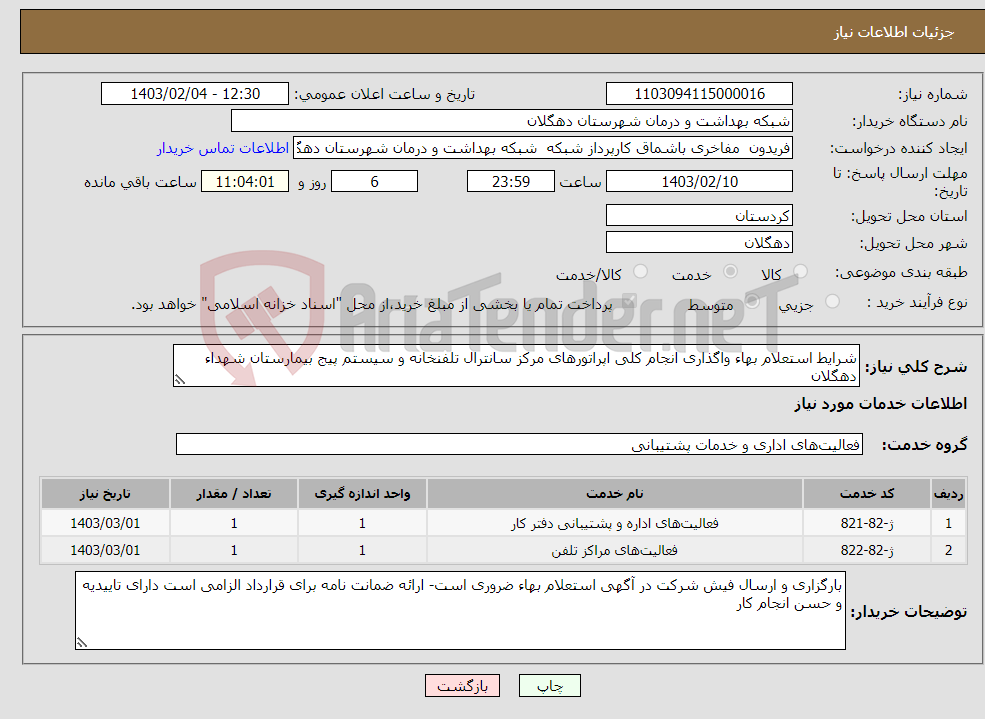The height and width of the screenshot is (719, 985).
Task: Click the کد خدمت column header
Action: pos(867,494)
